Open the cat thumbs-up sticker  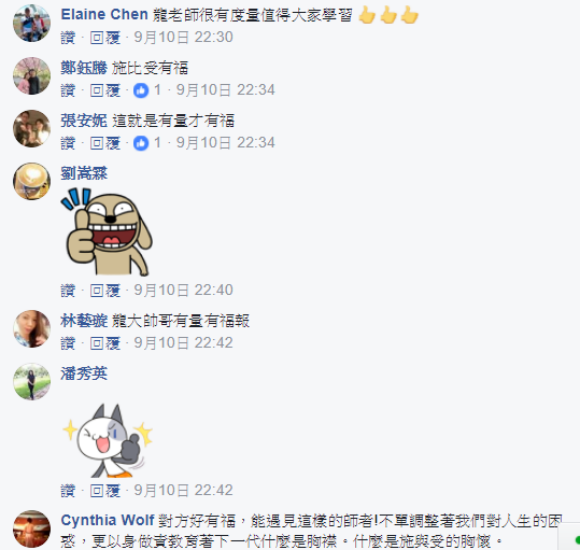108,440
